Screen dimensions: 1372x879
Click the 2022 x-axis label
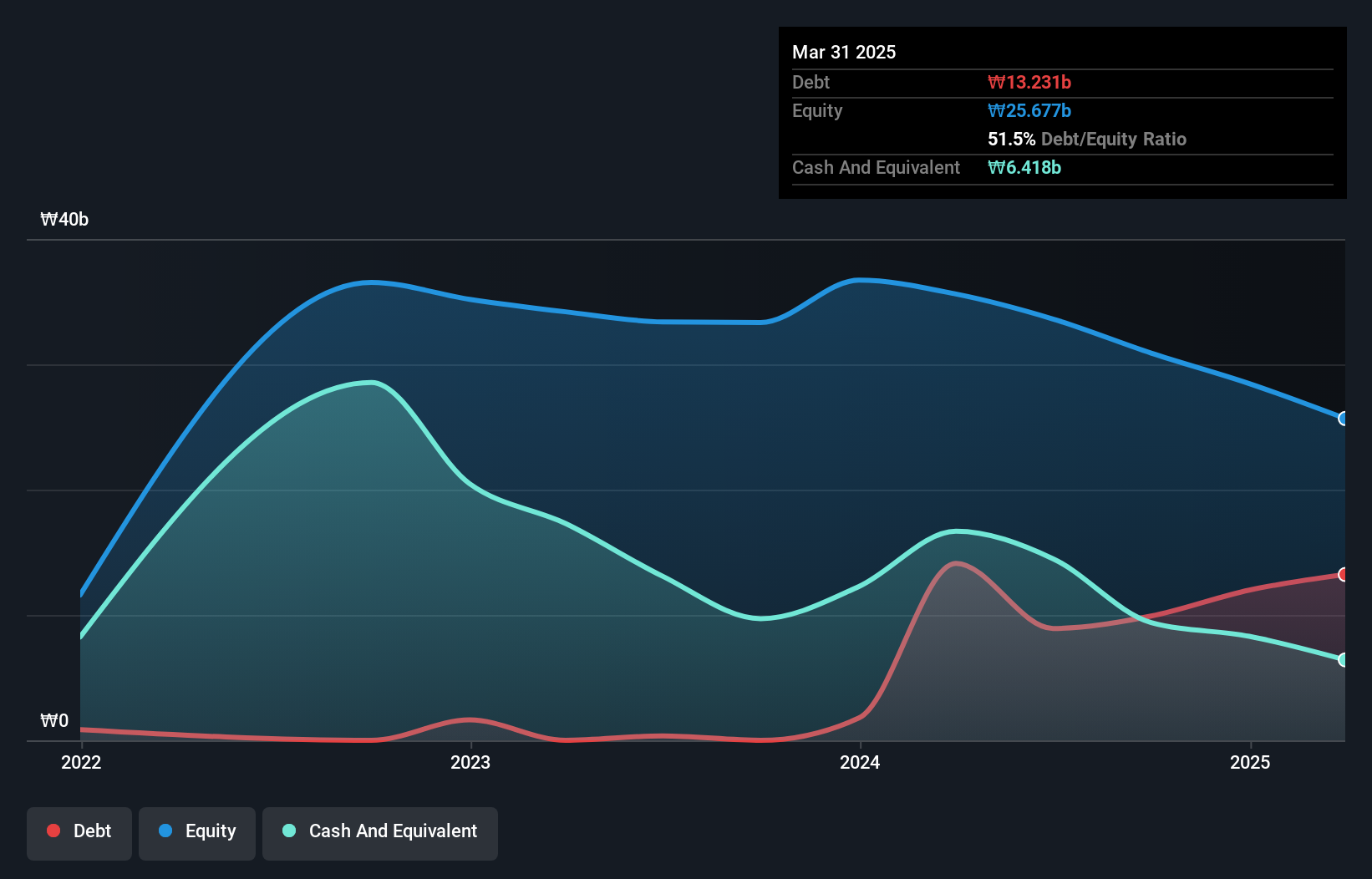coord(81,762)
